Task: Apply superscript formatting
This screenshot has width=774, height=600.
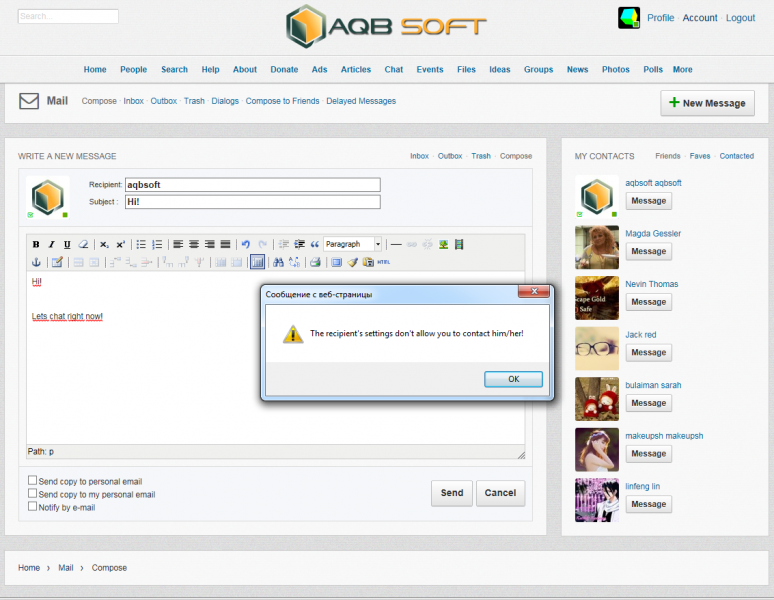Action: tap(120, 244)
